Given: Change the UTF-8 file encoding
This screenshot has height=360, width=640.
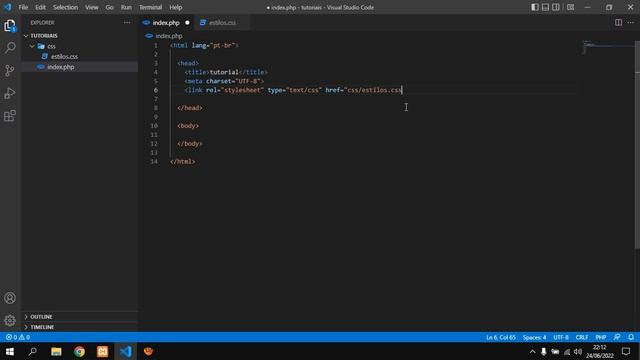Looking at the screenshot, I should tap(561, 337).
